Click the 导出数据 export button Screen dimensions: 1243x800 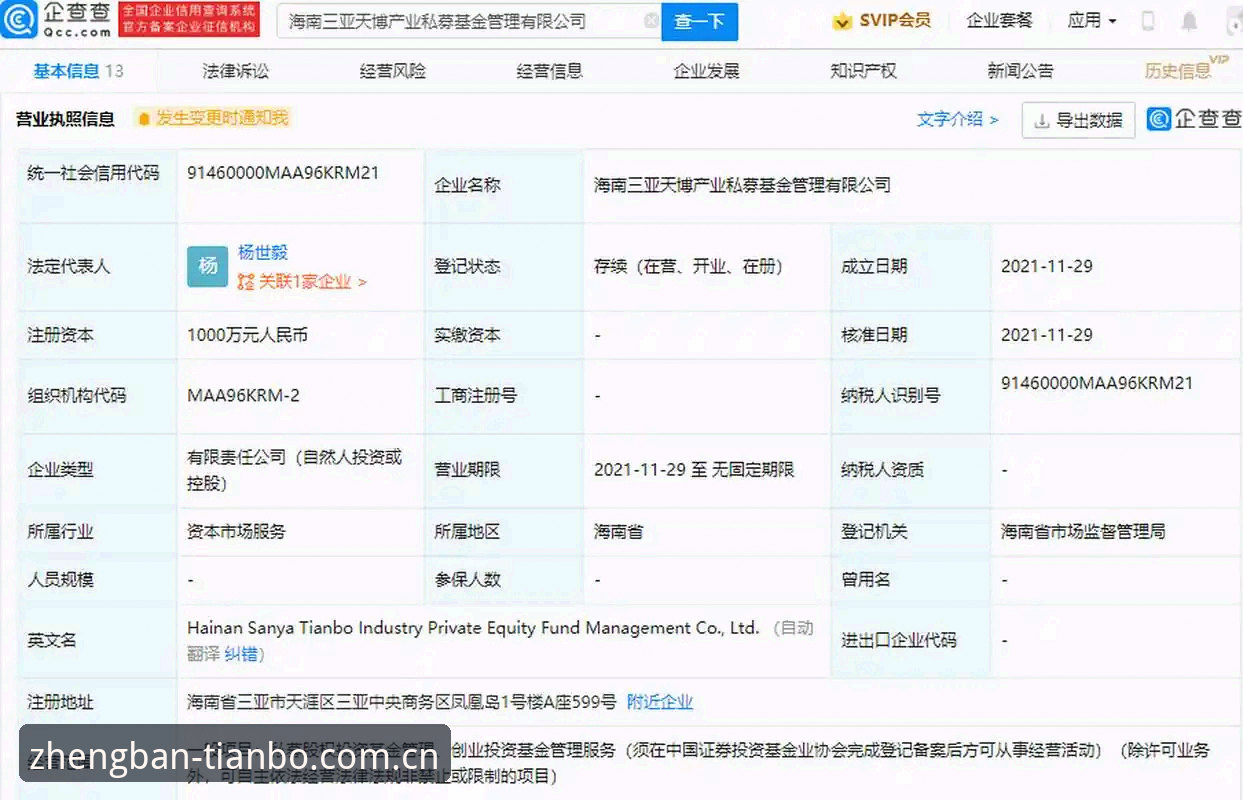(1078, 121)
